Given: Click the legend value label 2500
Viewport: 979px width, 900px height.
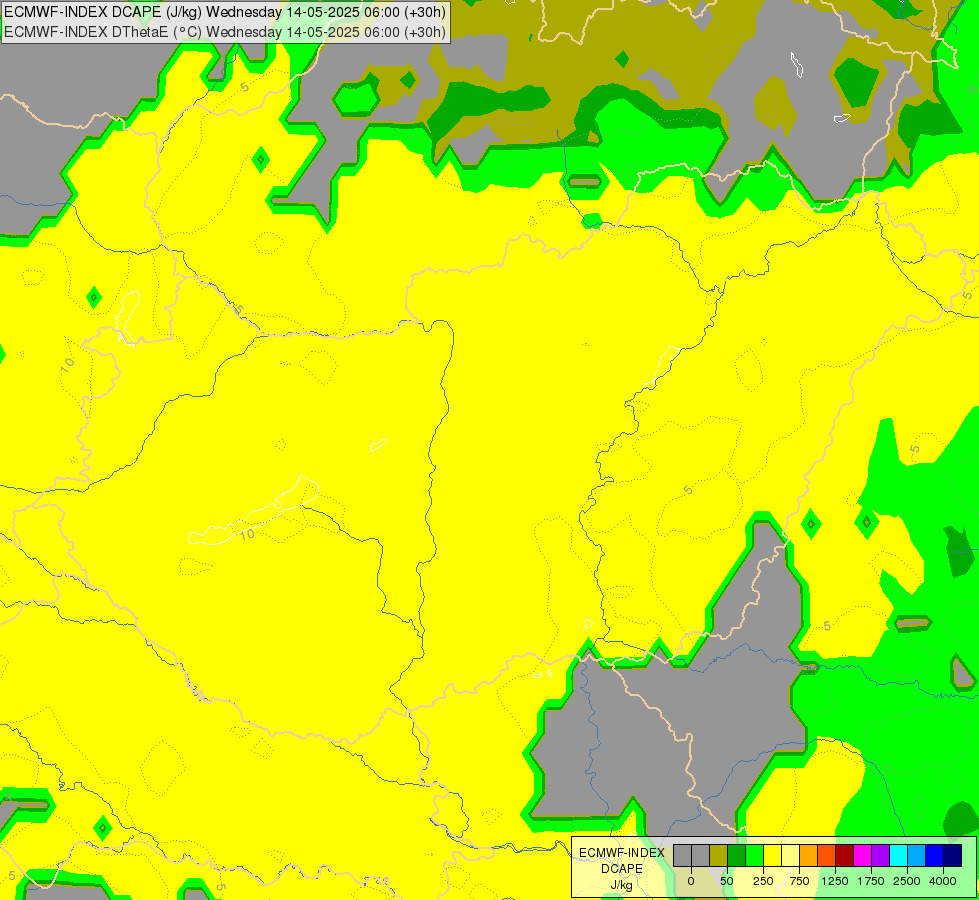Looking at the screenshot, I should click(x=907, y=881).
